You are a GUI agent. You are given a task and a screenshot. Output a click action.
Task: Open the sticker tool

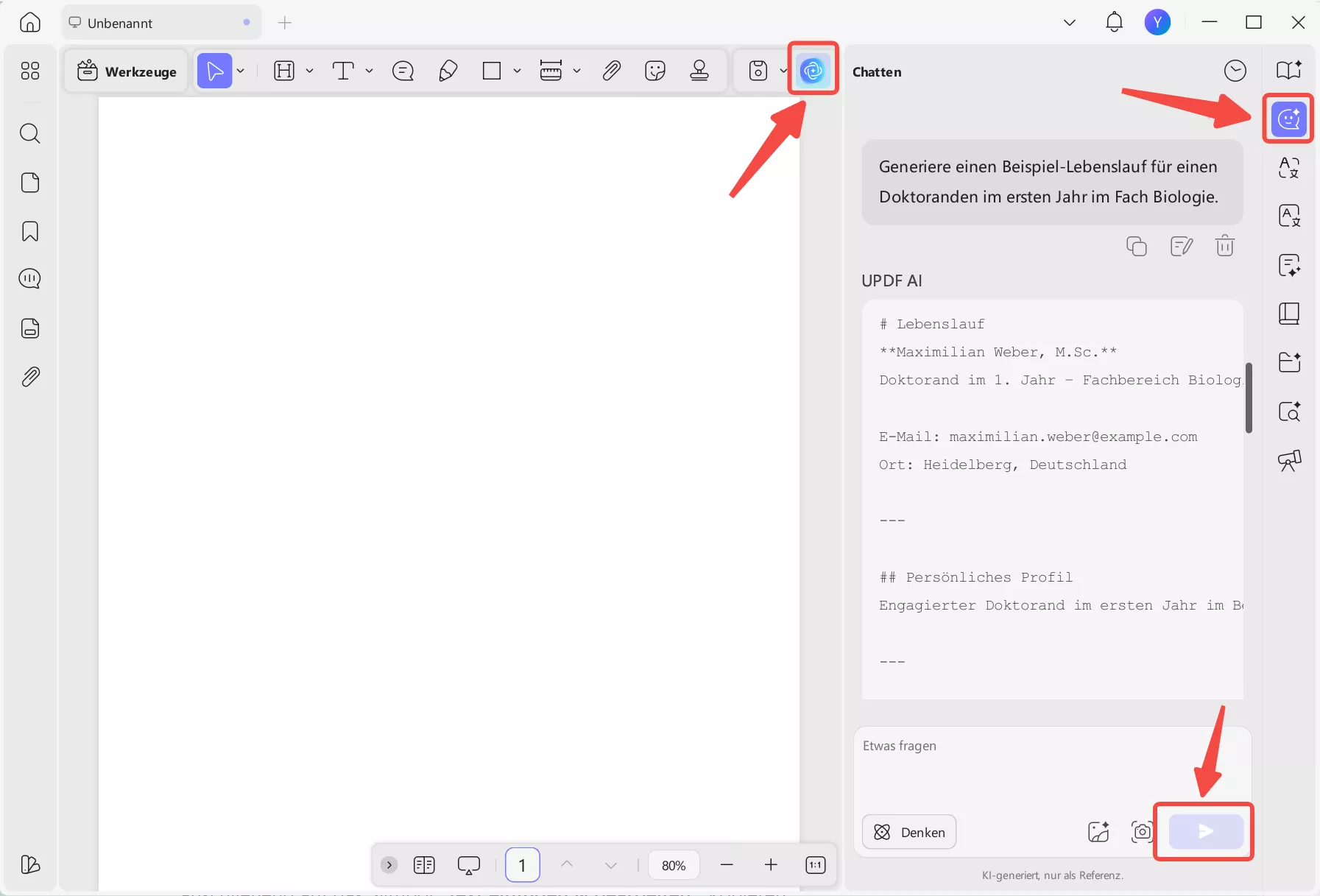pos(654,71)
